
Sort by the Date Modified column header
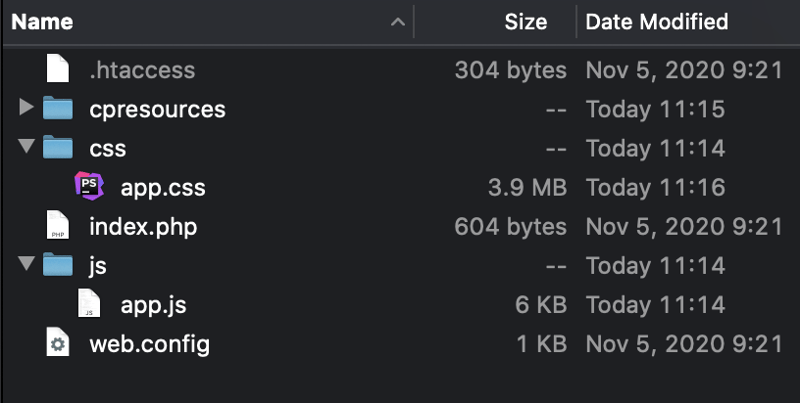pos(656,21)
